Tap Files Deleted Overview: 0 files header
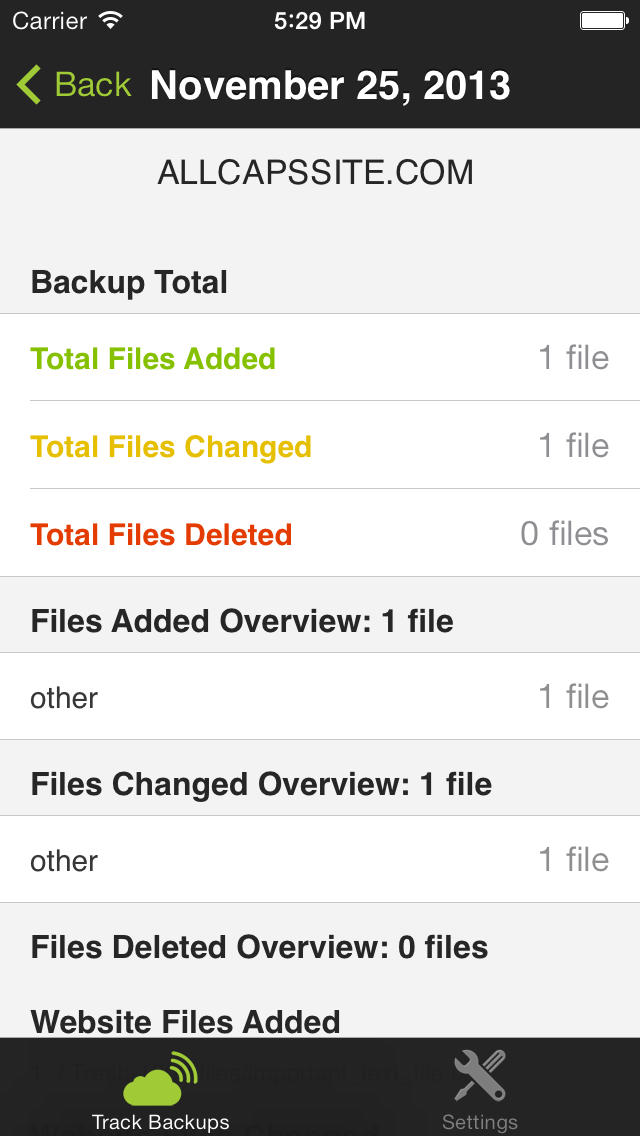The height and width of the screenshot is (1136, 640). [x=259, y=947]
